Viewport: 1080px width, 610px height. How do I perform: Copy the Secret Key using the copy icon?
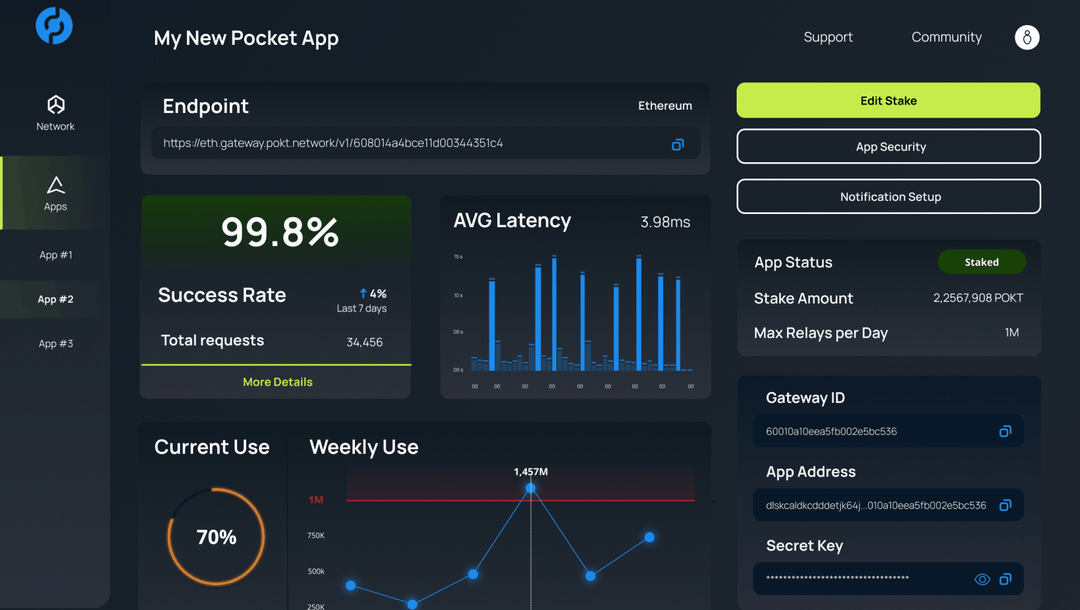(x=1005, y=579)
